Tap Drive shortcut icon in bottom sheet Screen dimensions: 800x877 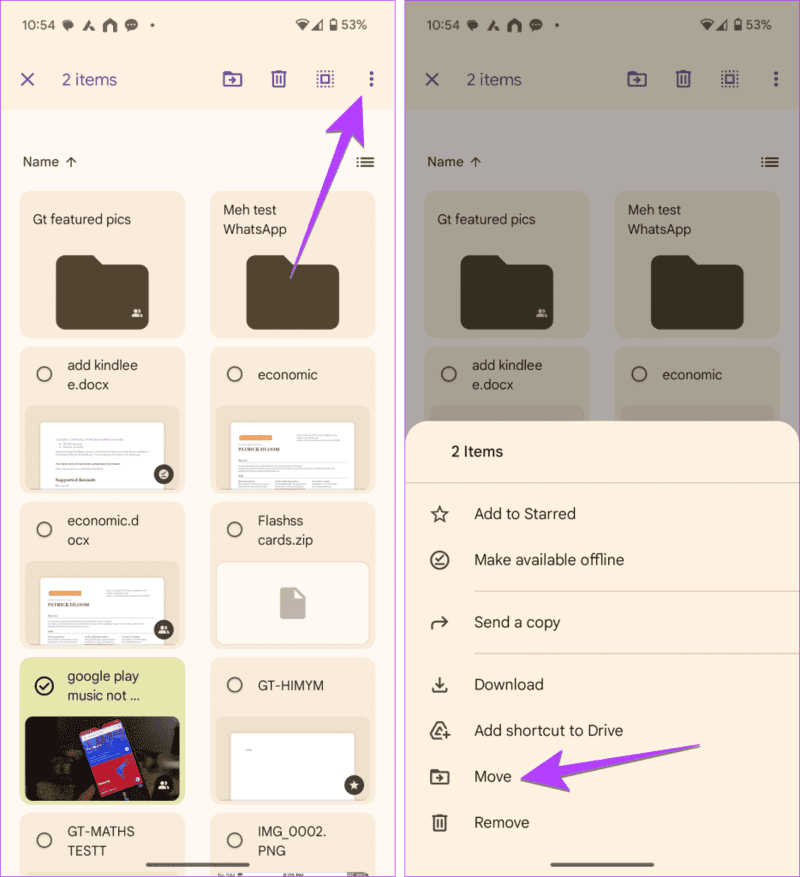tap(440, 730)
